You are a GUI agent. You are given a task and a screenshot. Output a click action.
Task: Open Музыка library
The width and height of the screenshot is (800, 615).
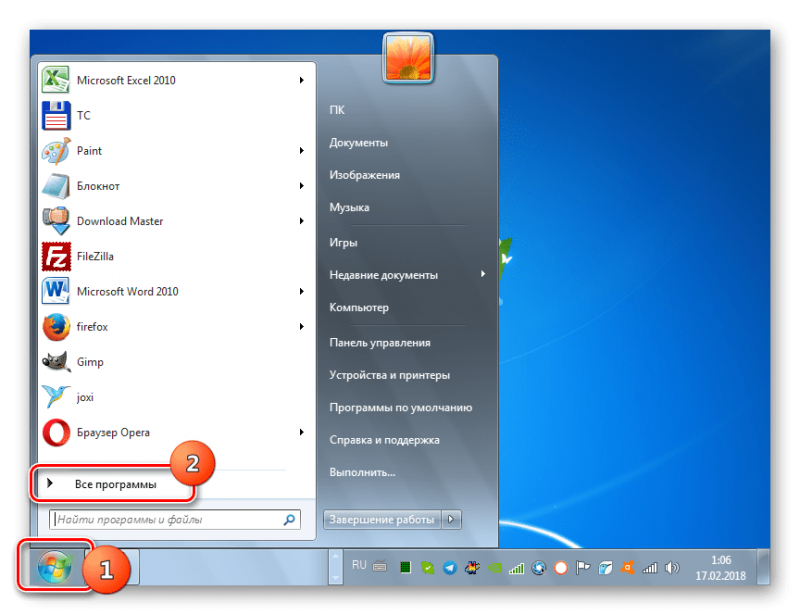(x=349, y=207)
